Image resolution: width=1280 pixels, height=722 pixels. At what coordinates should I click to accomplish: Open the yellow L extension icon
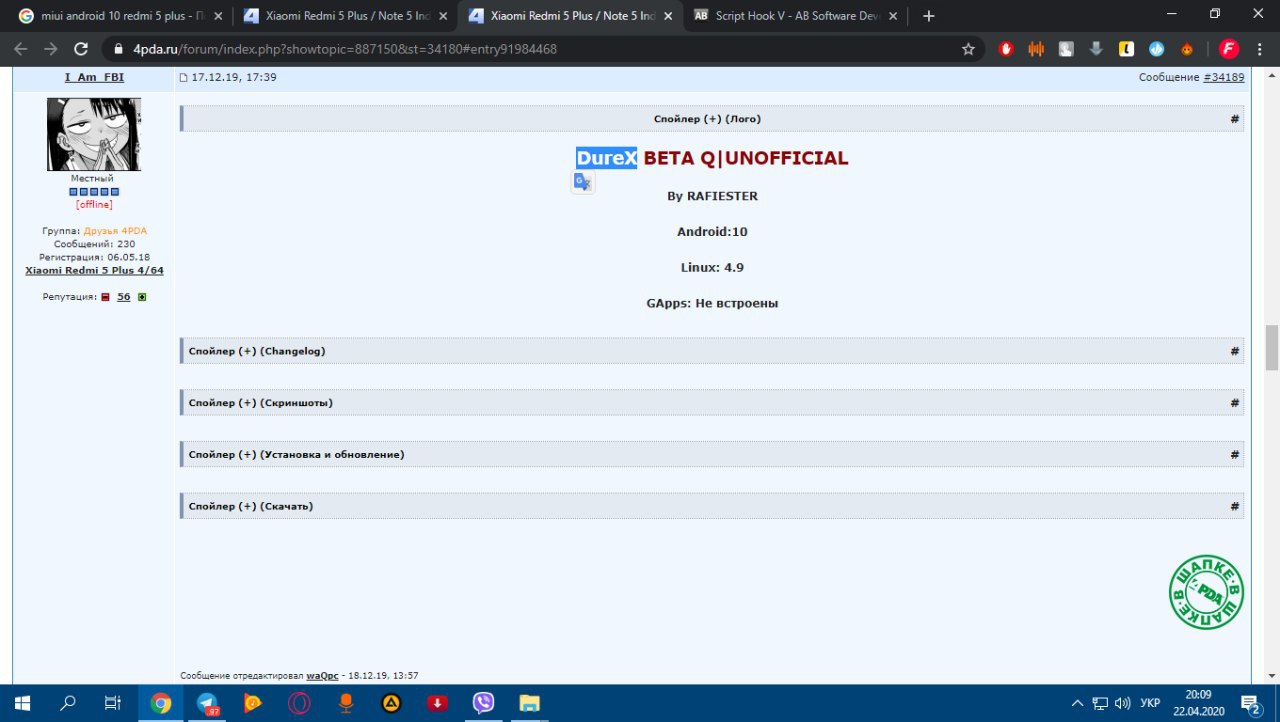click(x=1126, y=48)
